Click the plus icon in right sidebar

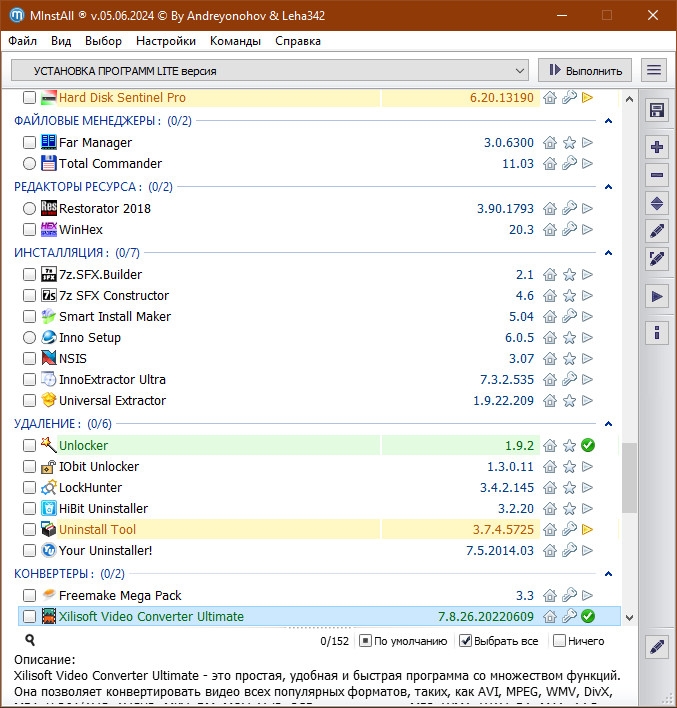(657, 147)
